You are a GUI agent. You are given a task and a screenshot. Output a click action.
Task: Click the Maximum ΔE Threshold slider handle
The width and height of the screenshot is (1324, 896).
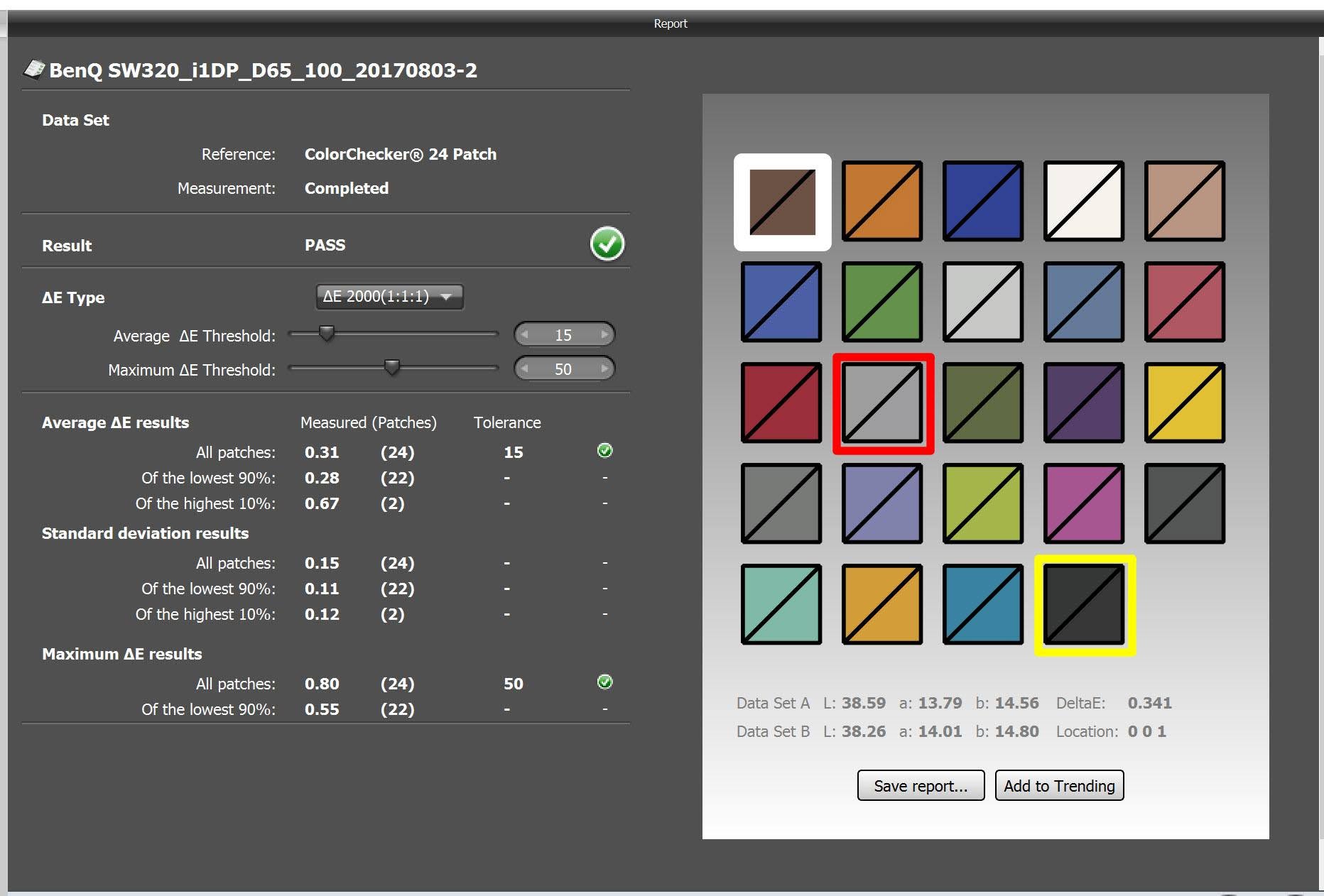tap(392, 367)
